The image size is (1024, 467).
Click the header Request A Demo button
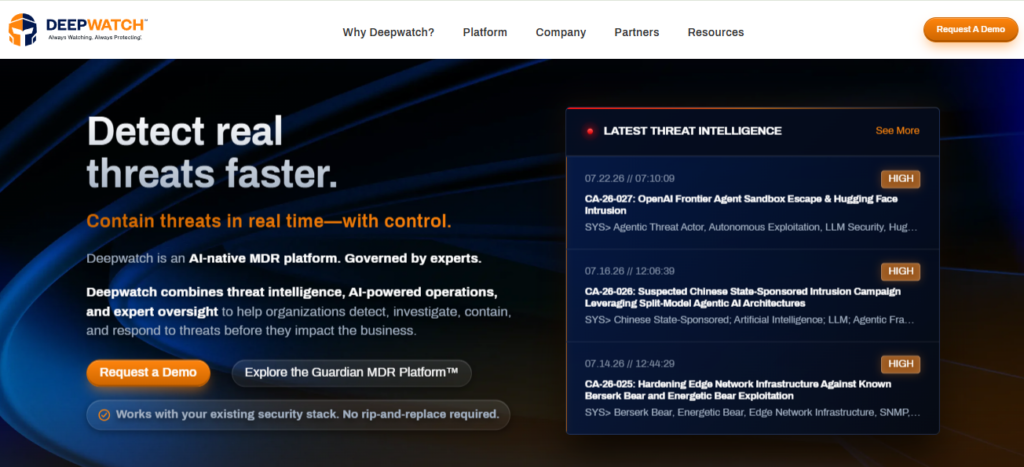click(970, 29)
